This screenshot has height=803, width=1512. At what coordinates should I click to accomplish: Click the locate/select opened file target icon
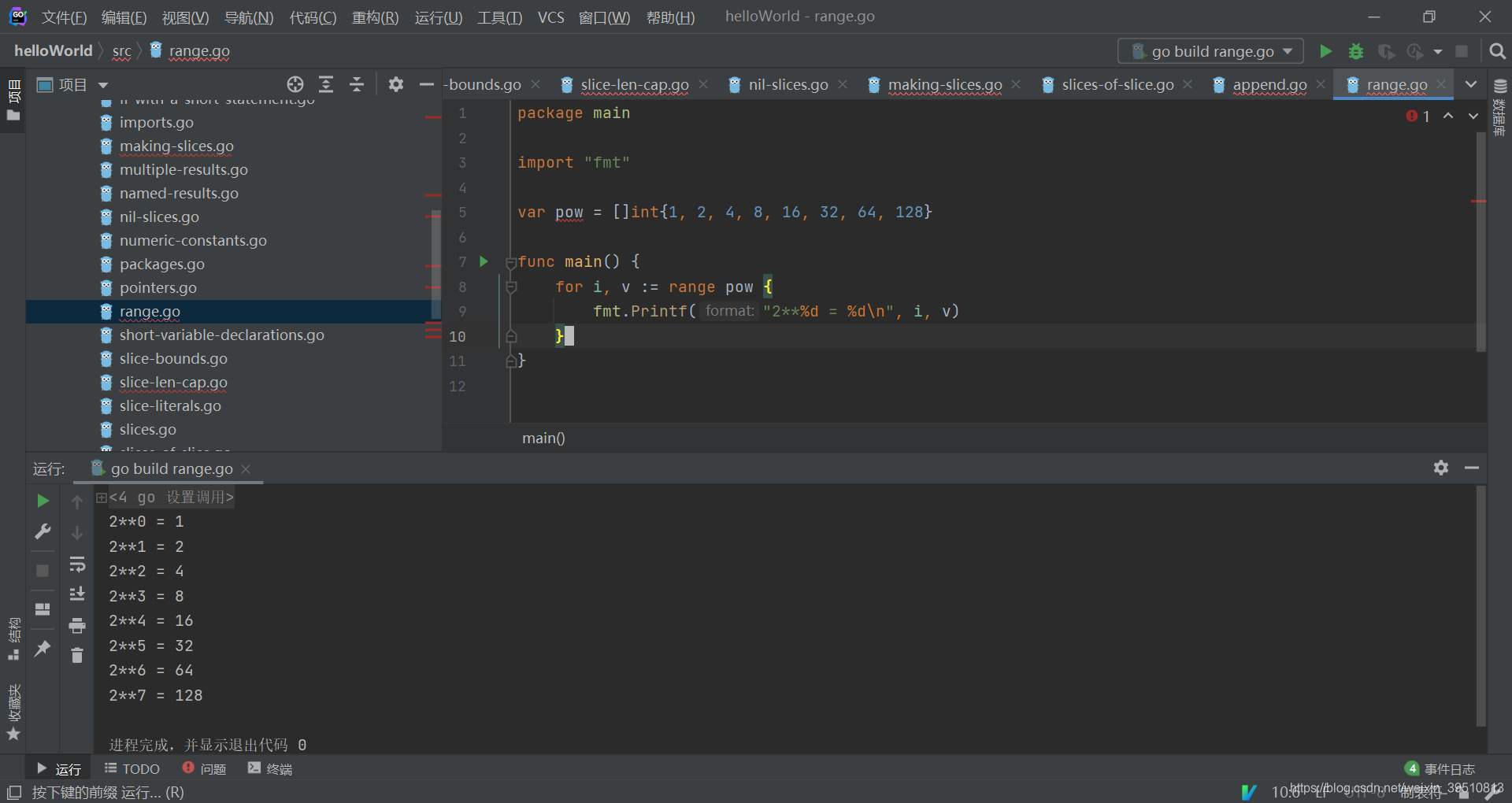(x=295, y=84)
